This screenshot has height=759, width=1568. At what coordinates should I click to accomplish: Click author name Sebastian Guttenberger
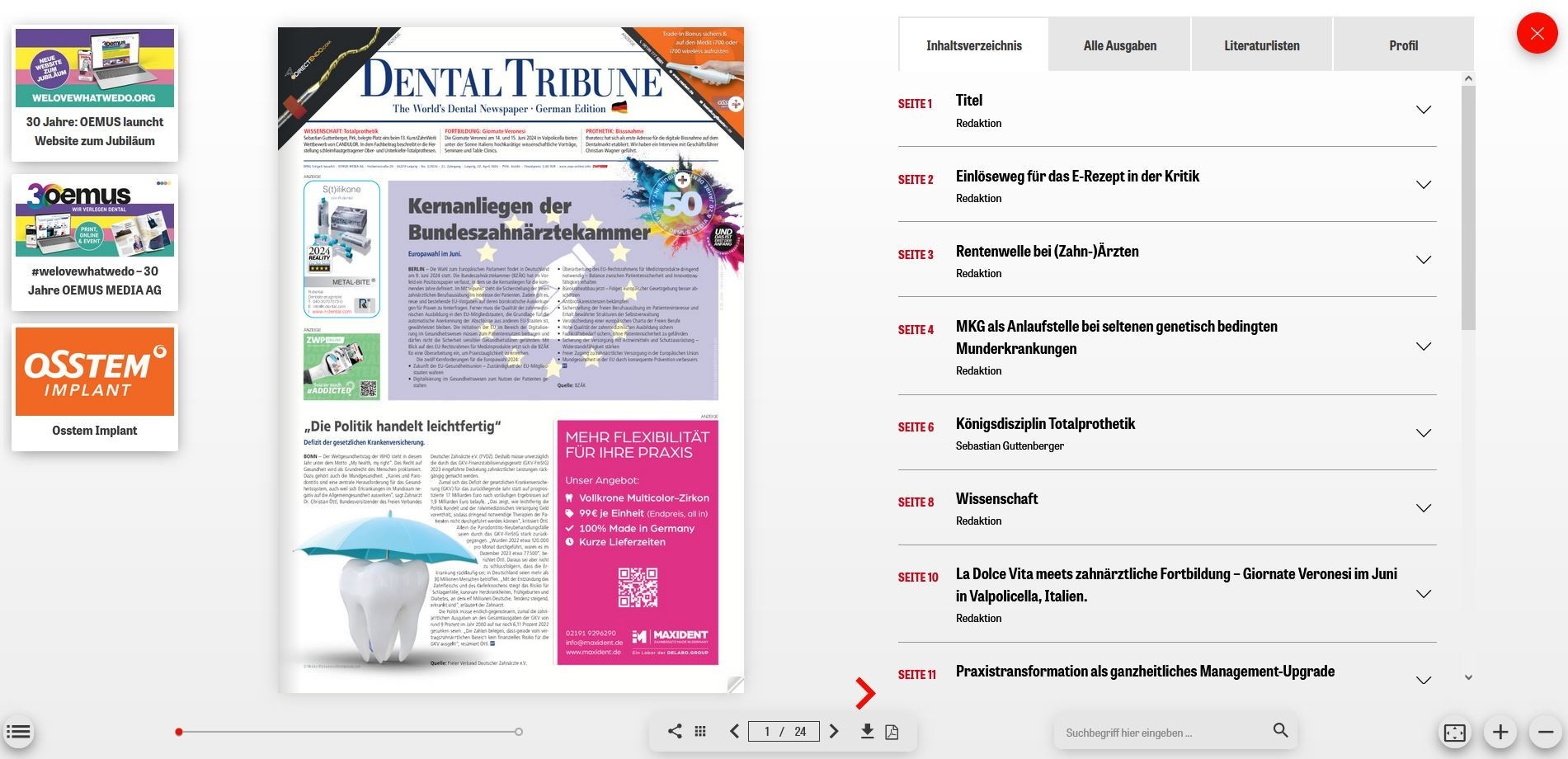click(x=1010, y=445)
